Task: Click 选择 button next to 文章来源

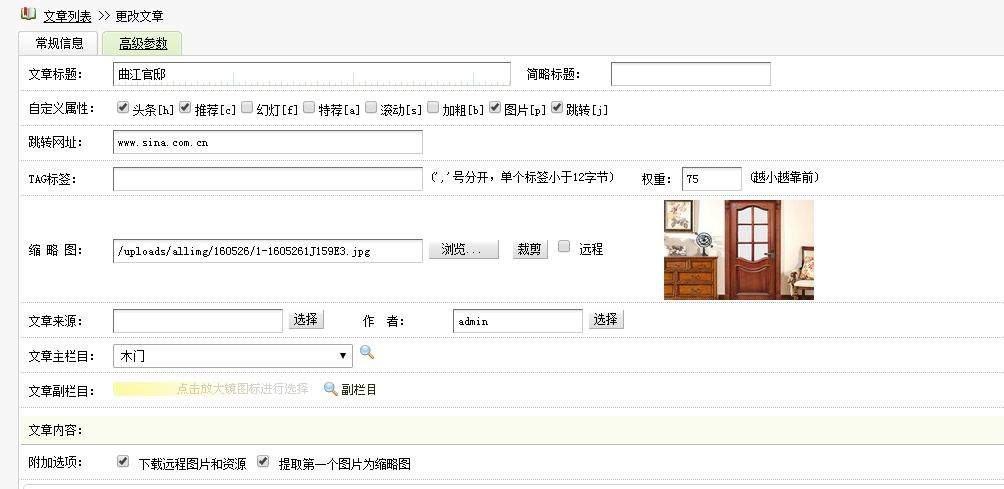Action: pos(306,319)
